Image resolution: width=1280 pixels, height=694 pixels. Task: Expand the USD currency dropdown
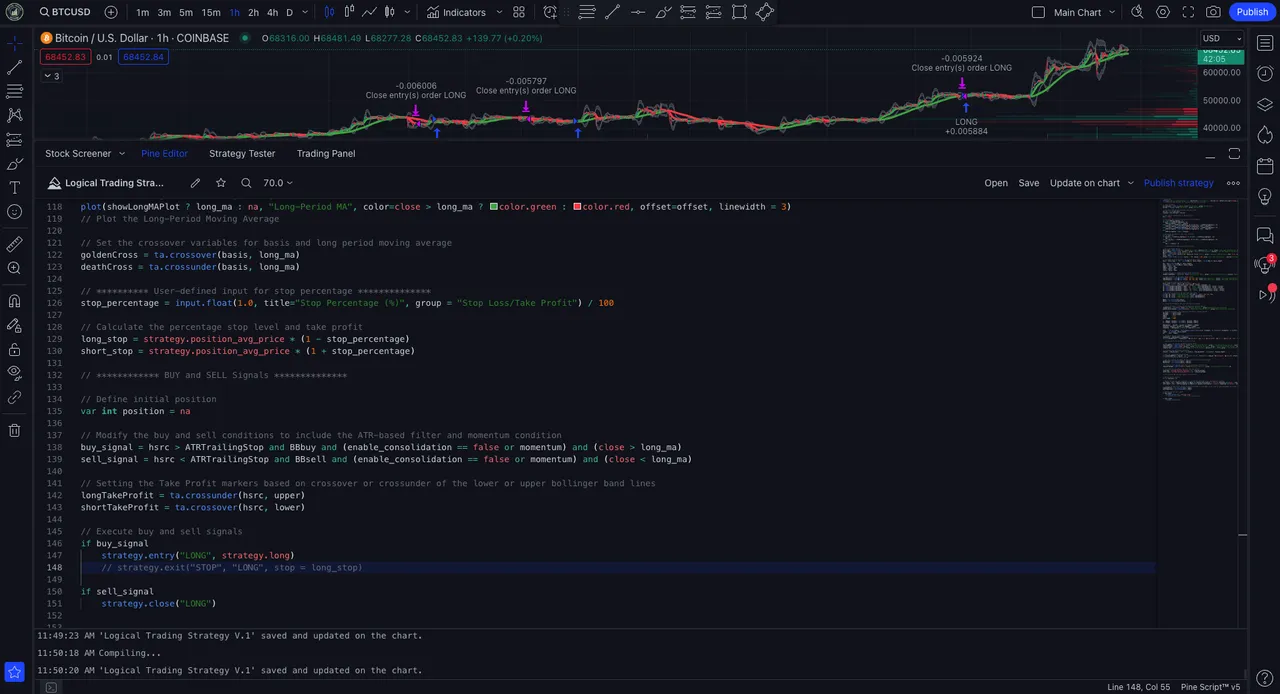pyautogui.click(x=1221, y=38)
